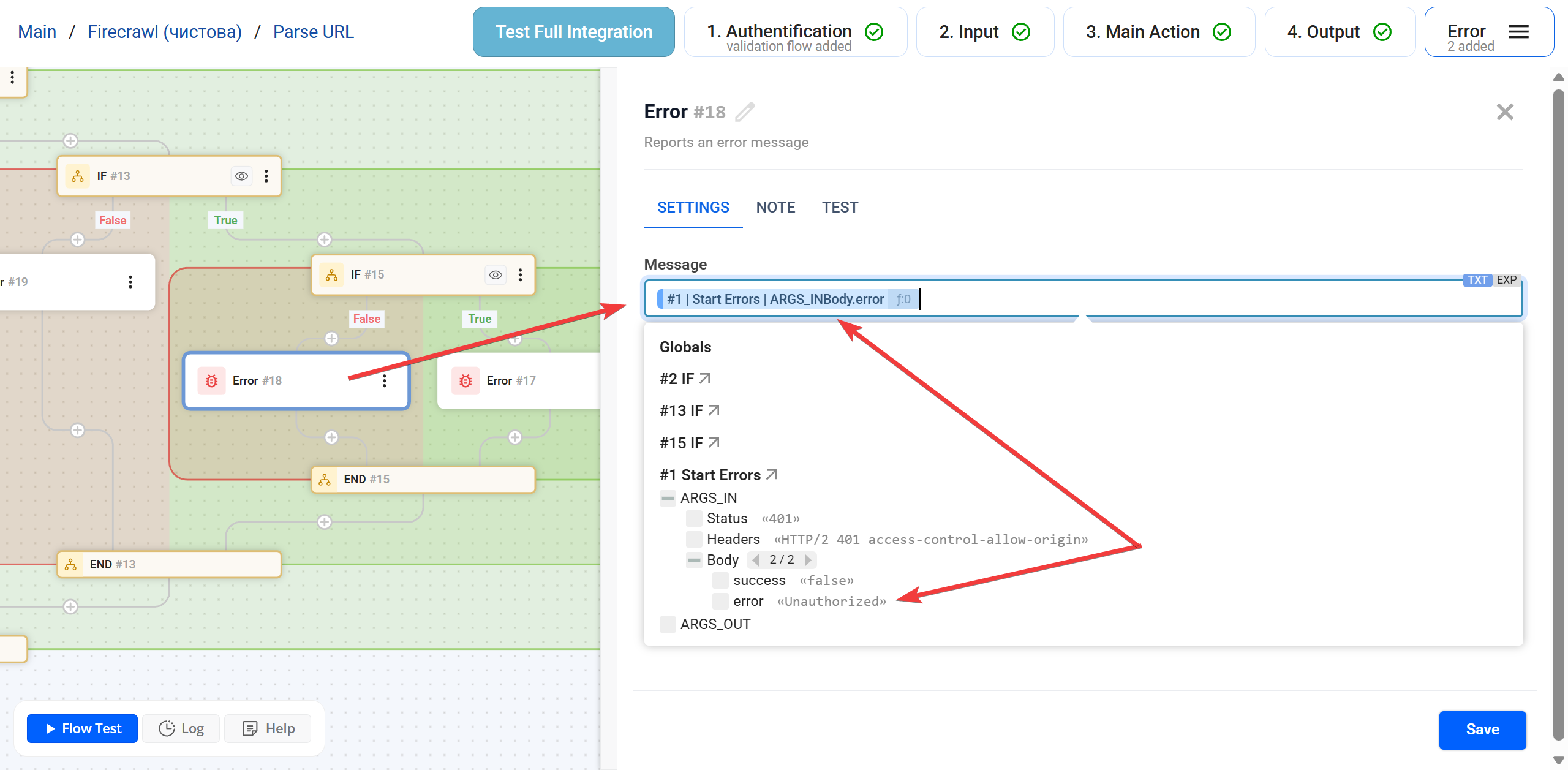Switch to the TEST tab

840,208
